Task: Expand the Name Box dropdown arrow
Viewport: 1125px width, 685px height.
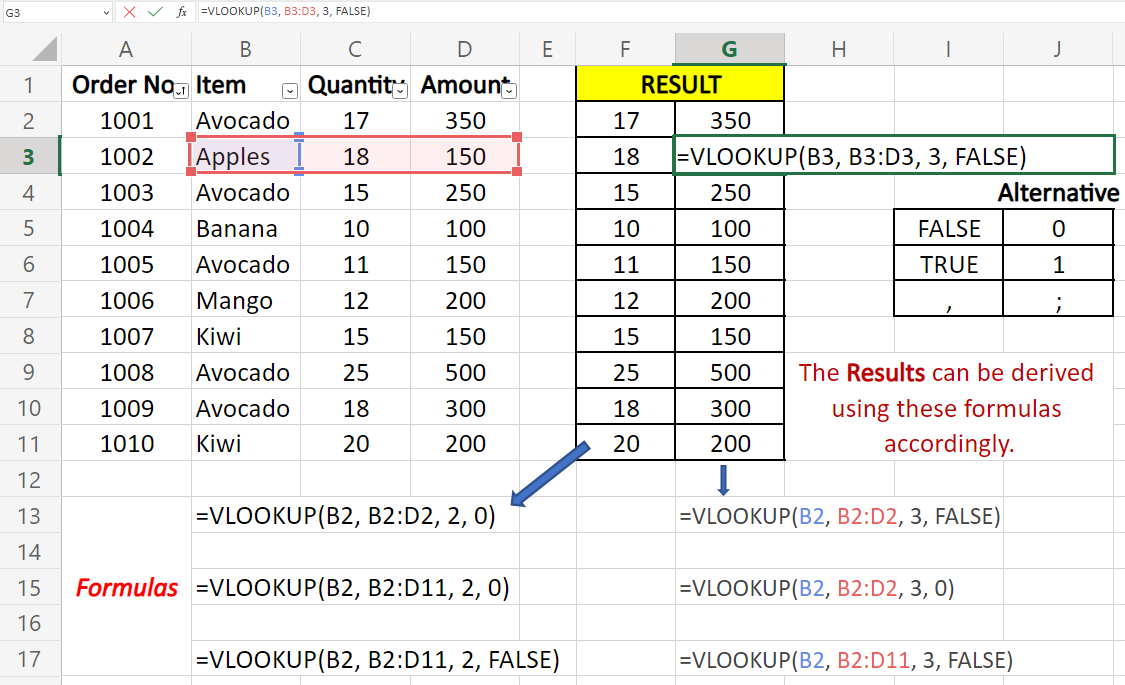Action: 106,12
